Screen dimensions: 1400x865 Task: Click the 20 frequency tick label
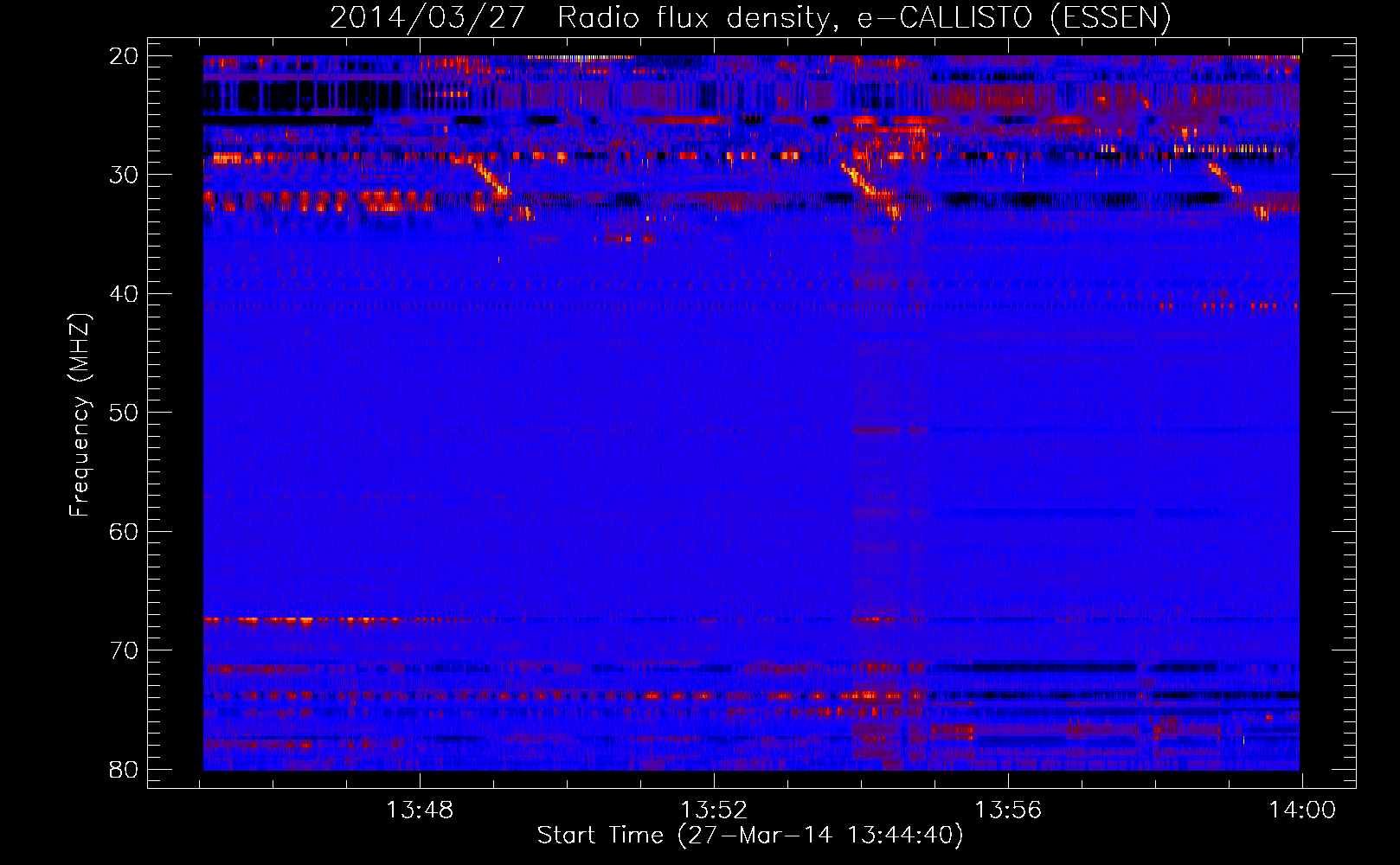coord(124,56)
